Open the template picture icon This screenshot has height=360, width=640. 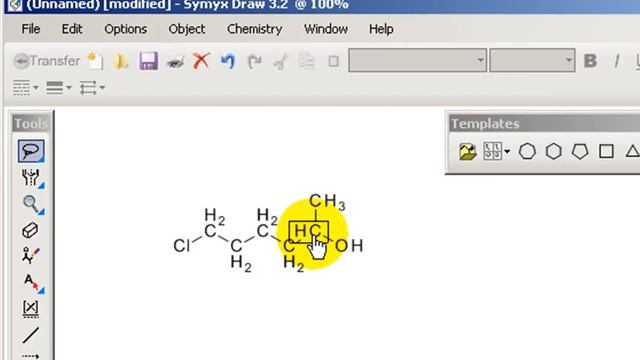(x=468, y=151)
